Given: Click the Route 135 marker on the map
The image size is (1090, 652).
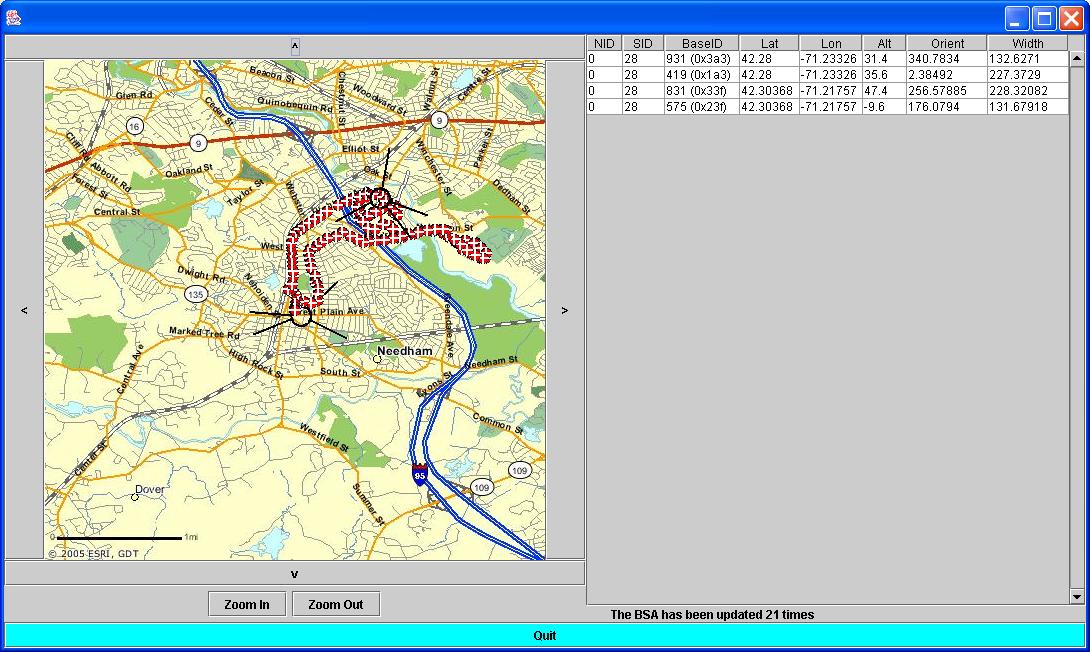Looking at the screenshot, I should click(195, 294).
